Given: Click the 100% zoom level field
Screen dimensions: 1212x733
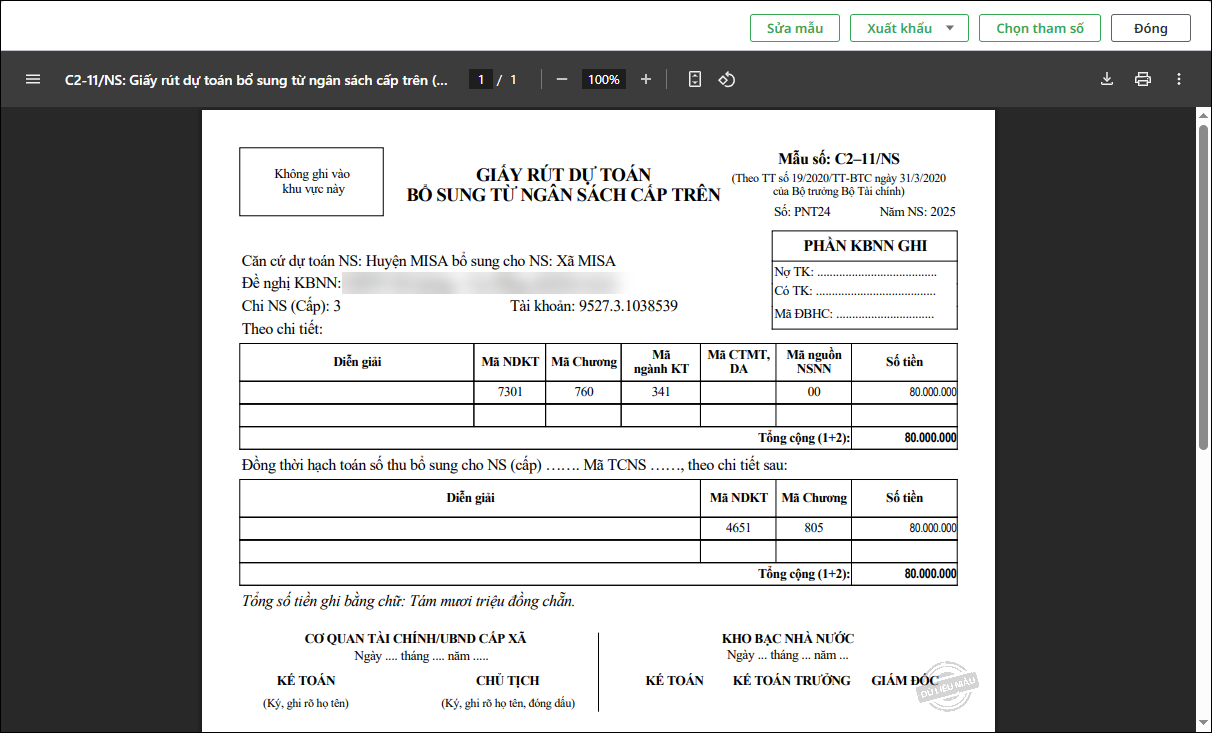Looking at the screenshot, I should [604, 79].
